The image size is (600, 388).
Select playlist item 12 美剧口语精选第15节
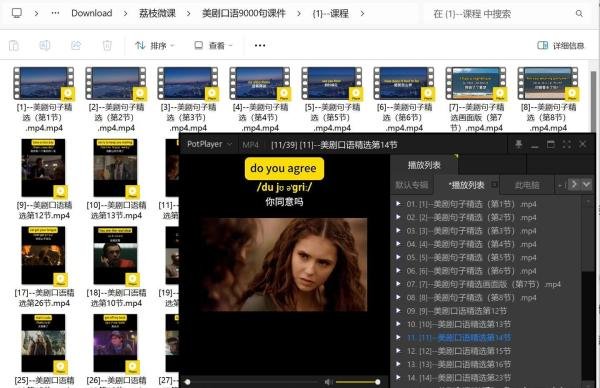[486, 351]
